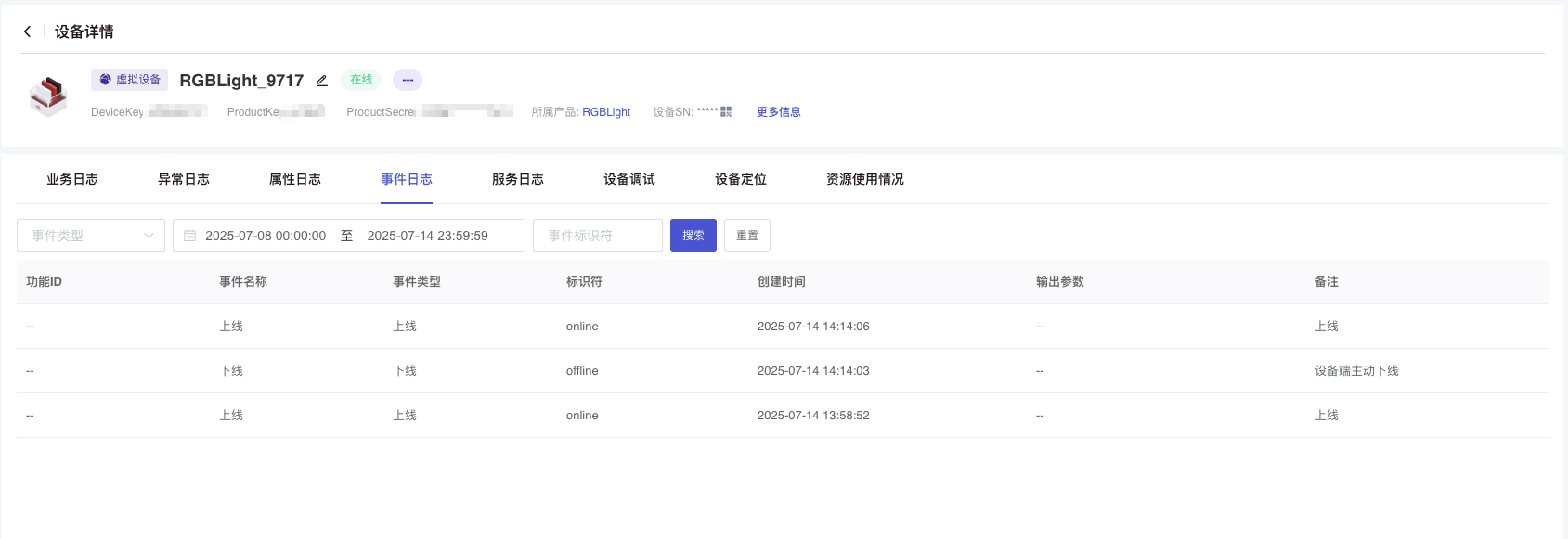1568x539 pixels.
Task: Click the purple '---' tag badge
Action: click(x=407, y=80)
